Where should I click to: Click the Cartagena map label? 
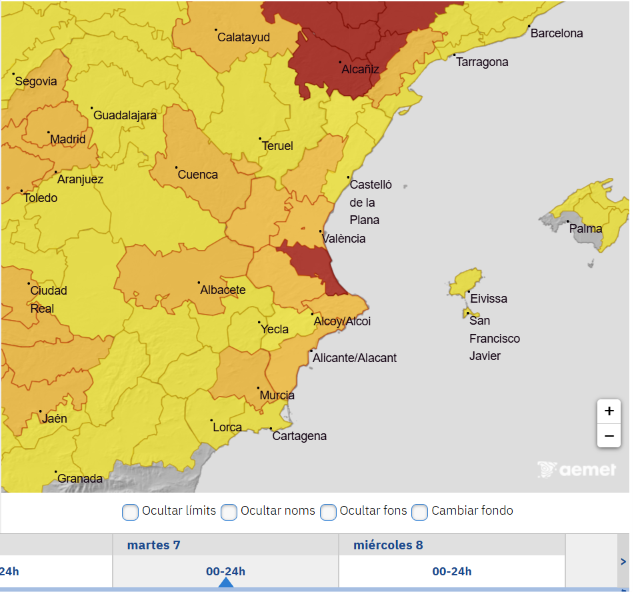[299, 436]
